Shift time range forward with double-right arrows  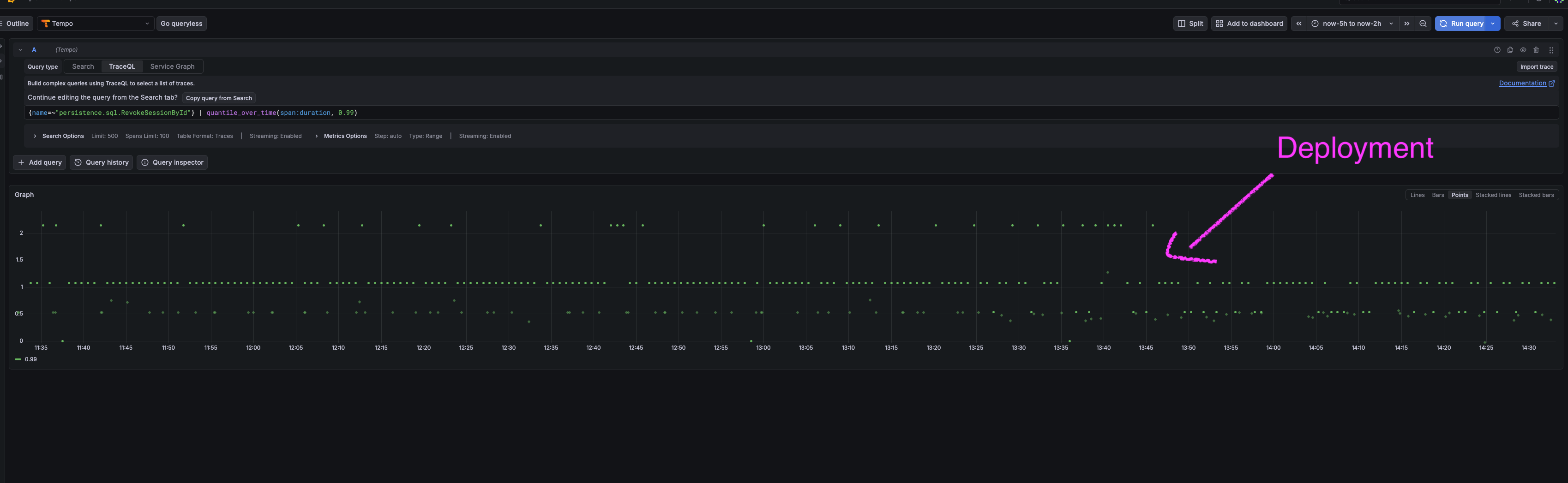(x=1407, y=24)
